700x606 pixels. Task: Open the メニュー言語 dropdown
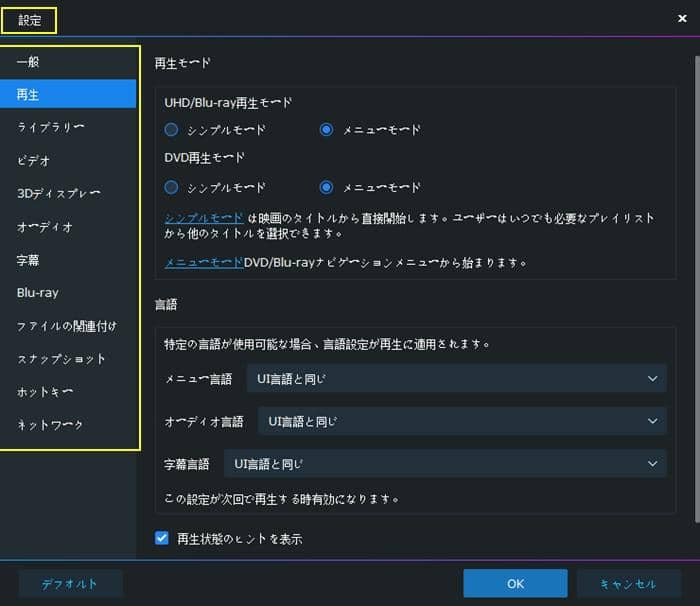[457, 378]
